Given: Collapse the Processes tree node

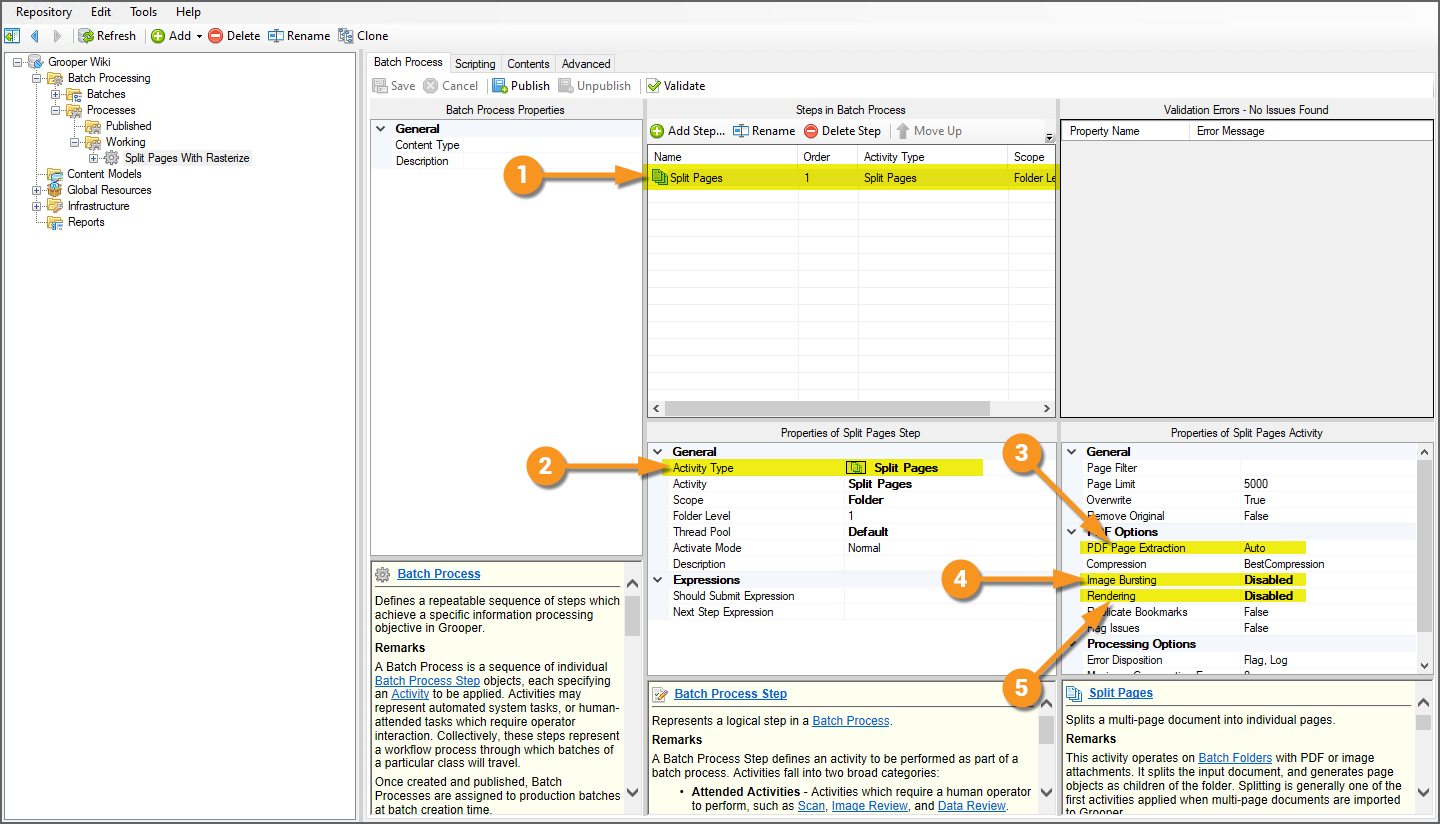Looking at the screenshot, I should [56, 110].
